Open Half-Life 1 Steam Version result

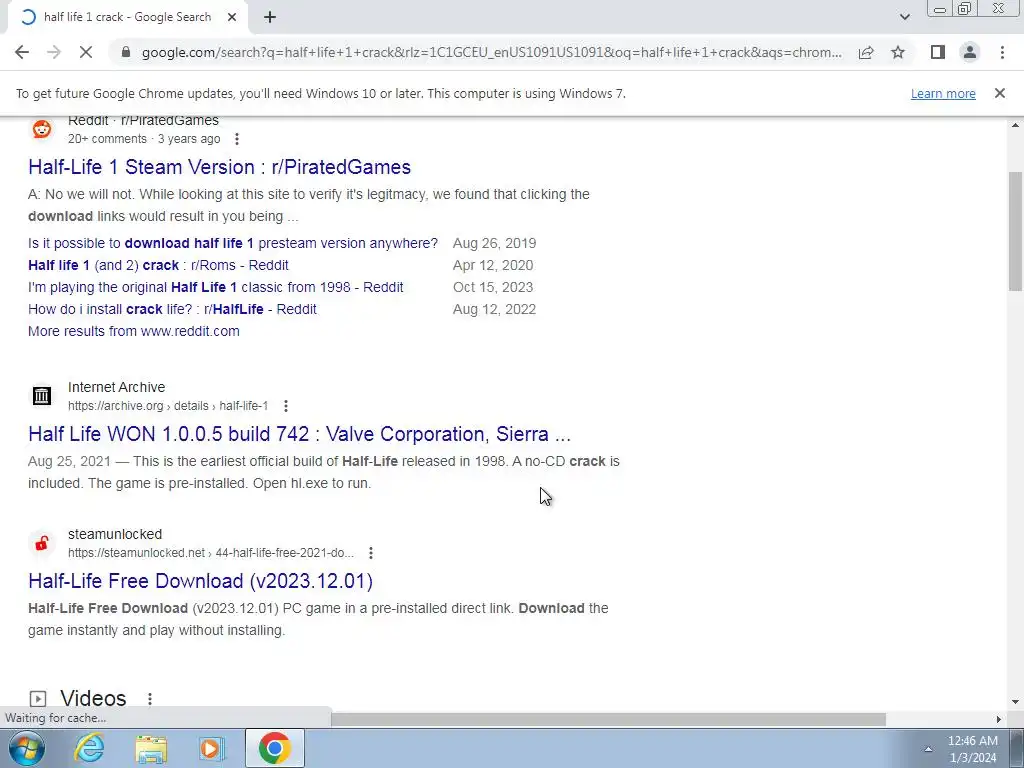point(219,167)
